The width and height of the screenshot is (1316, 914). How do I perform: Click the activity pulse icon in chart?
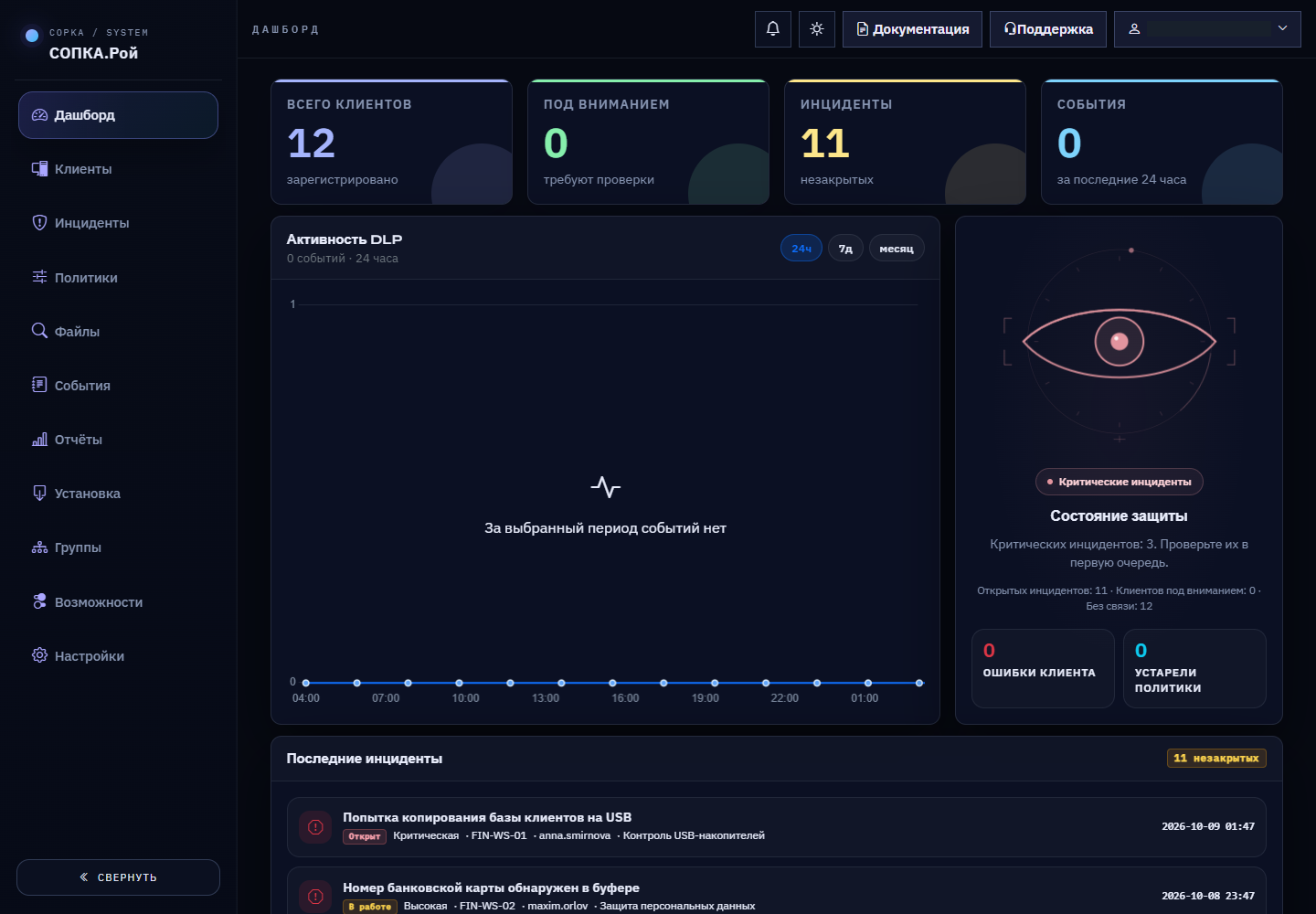click(x=606, y=487)
